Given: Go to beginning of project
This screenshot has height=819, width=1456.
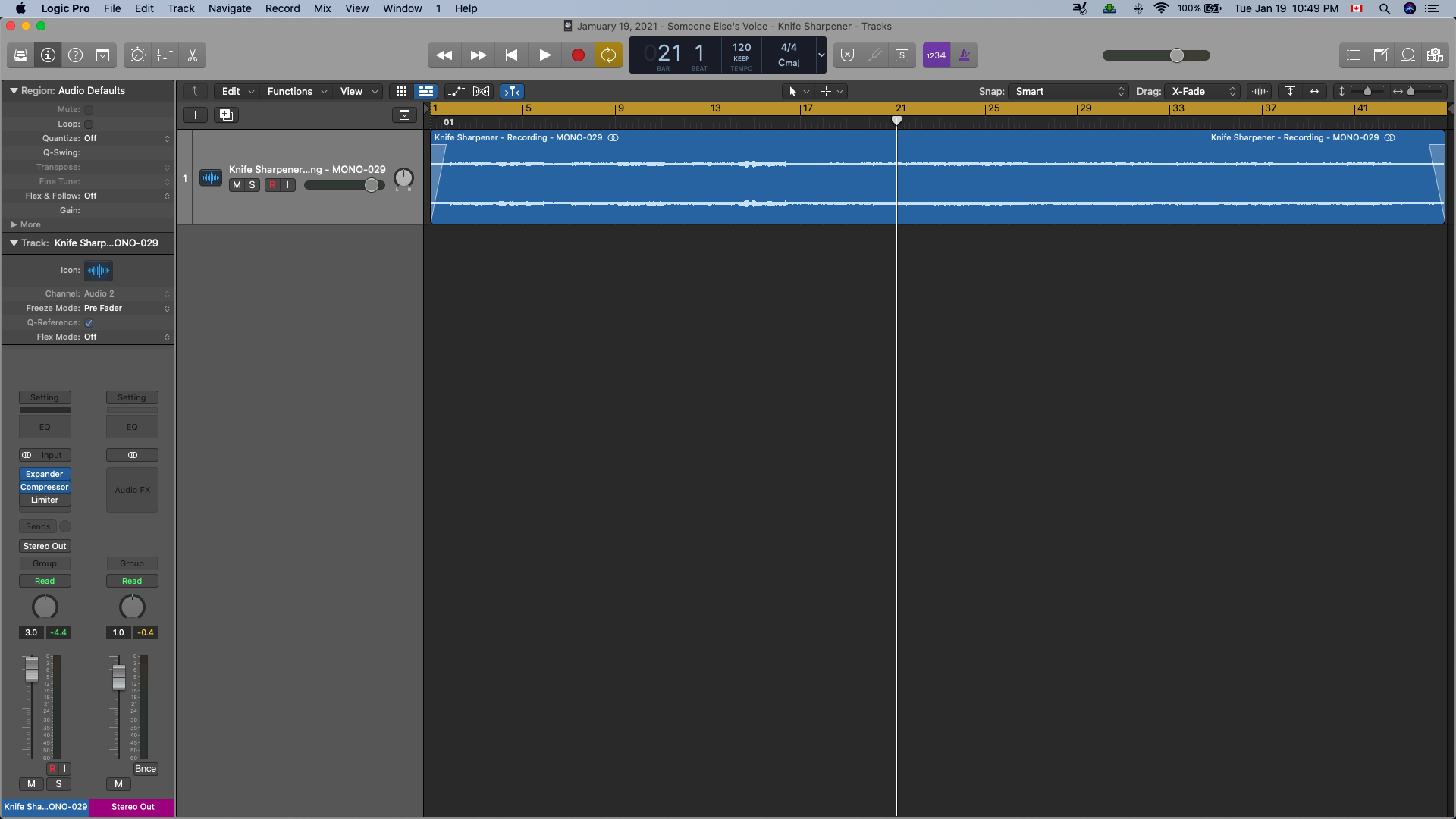Looking at the screenshot, I should (x=511, y=55).
